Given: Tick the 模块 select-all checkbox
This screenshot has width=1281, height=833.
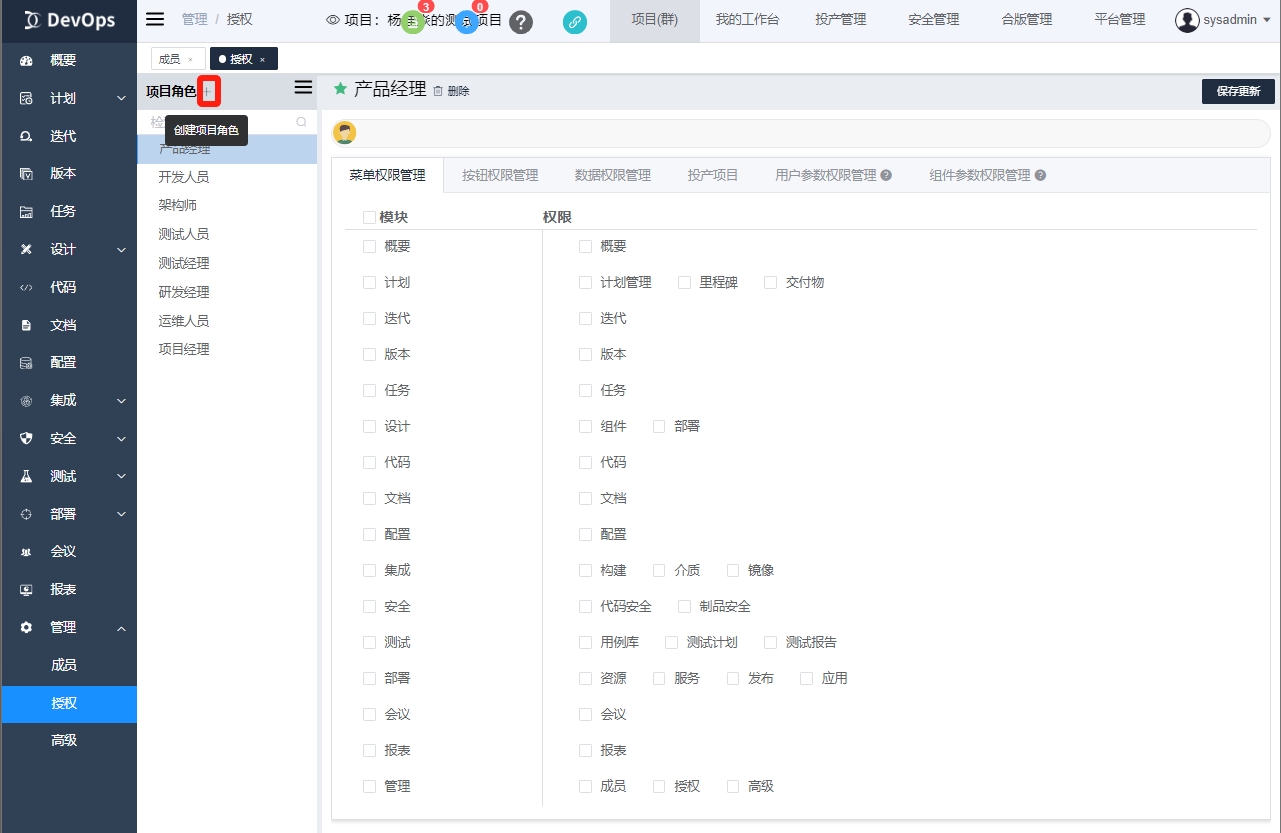Looking at the screenshot, I should [x=370, y=217].
